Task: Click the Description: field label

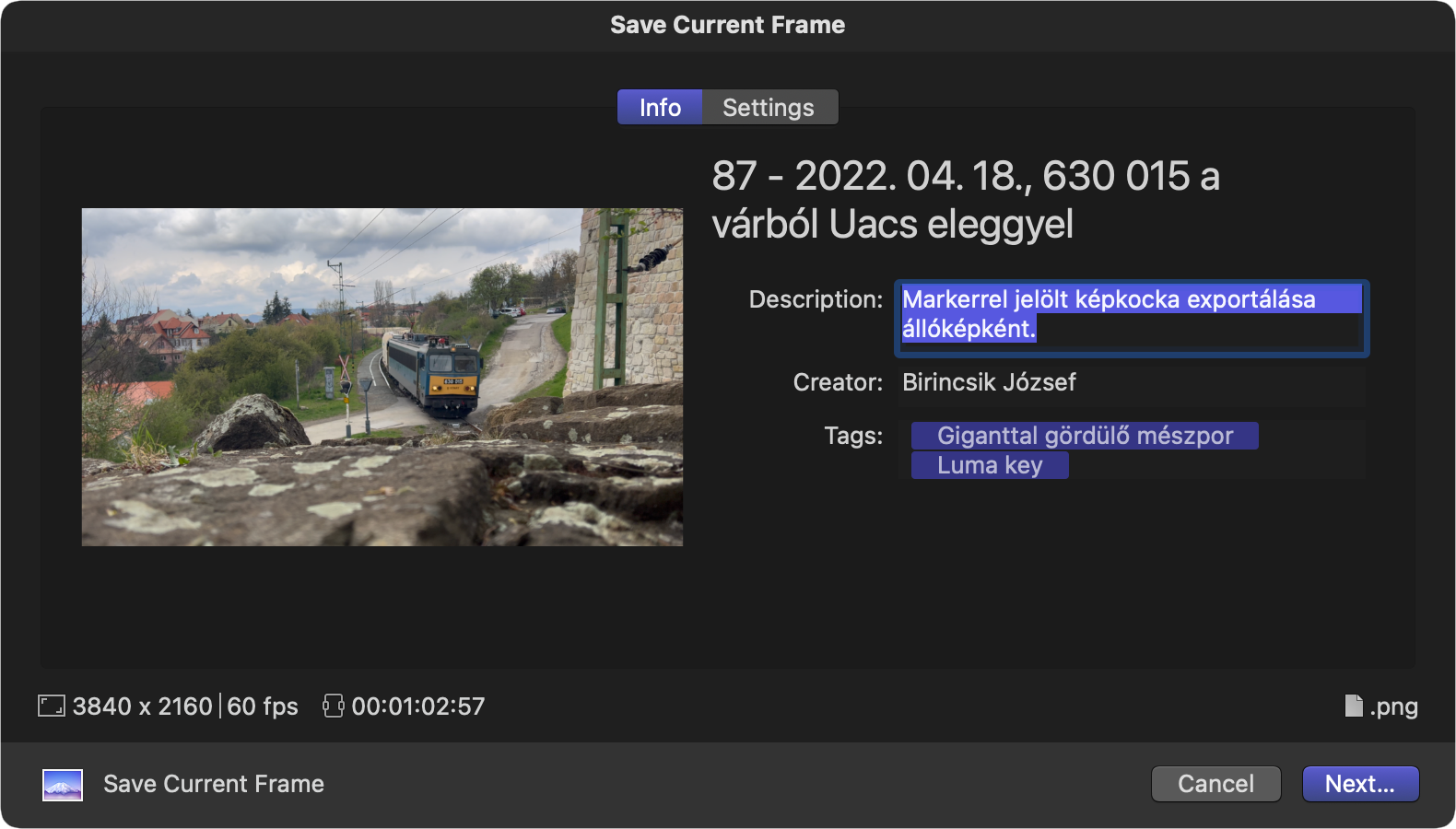Action: click(816, 299)
